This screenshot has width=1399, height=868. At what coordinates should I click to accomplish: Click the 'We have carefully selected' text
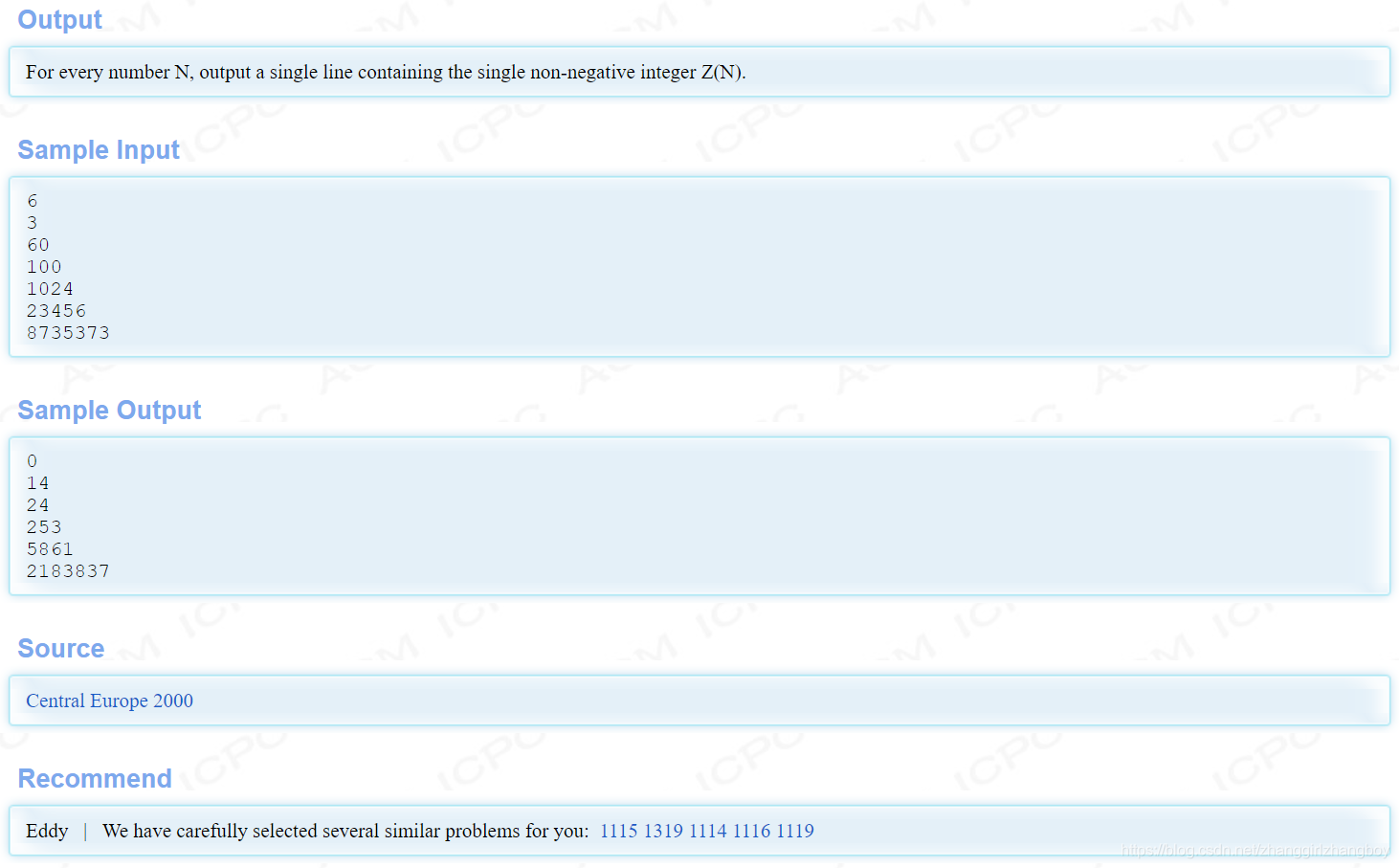(345, 831)
